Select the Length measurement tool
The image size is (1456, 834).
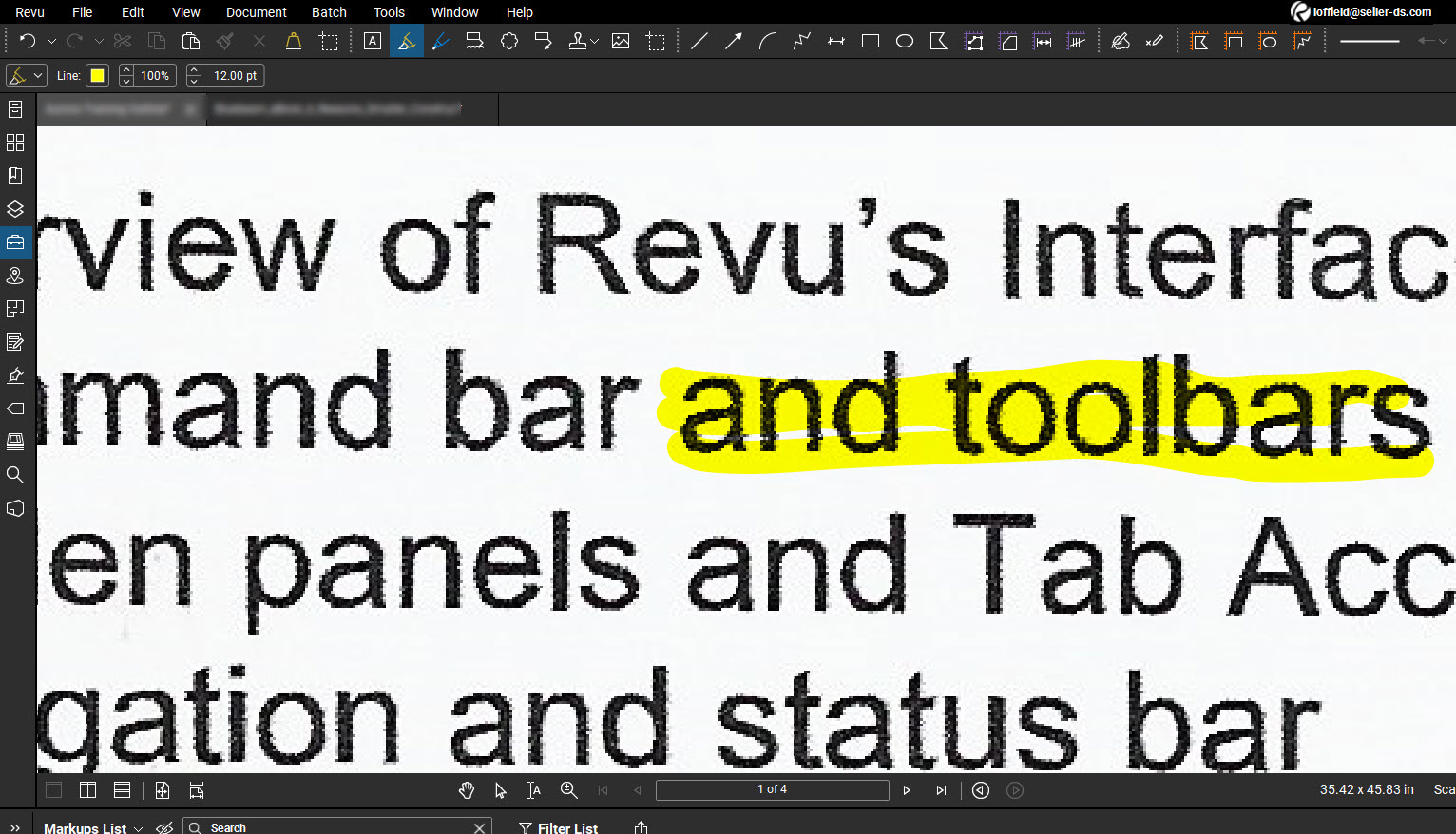tap(1043, 41)
